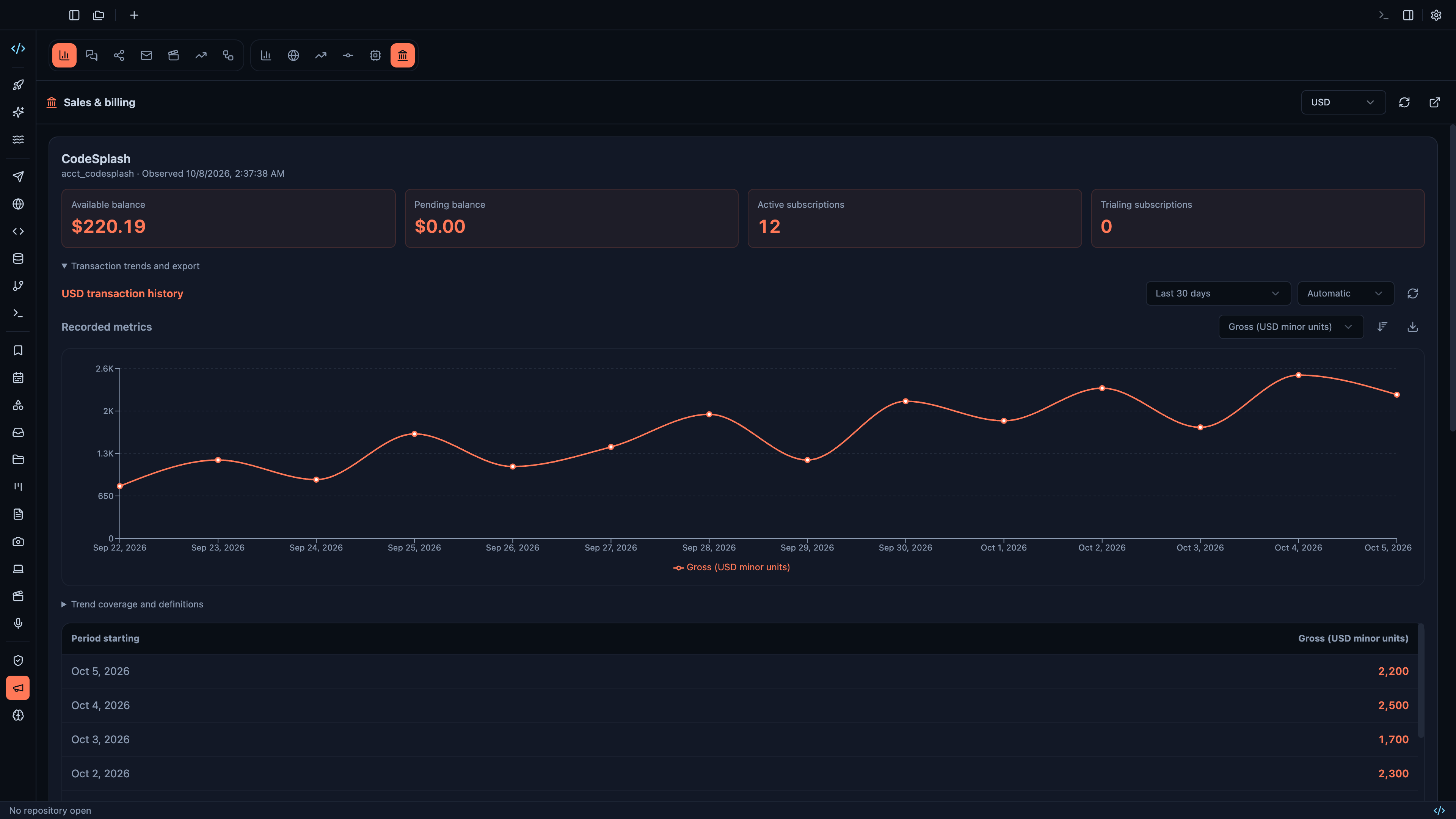
Task: Select the bar chart analytics icon in the first toolbar group
Action: (x=64, y=55)
